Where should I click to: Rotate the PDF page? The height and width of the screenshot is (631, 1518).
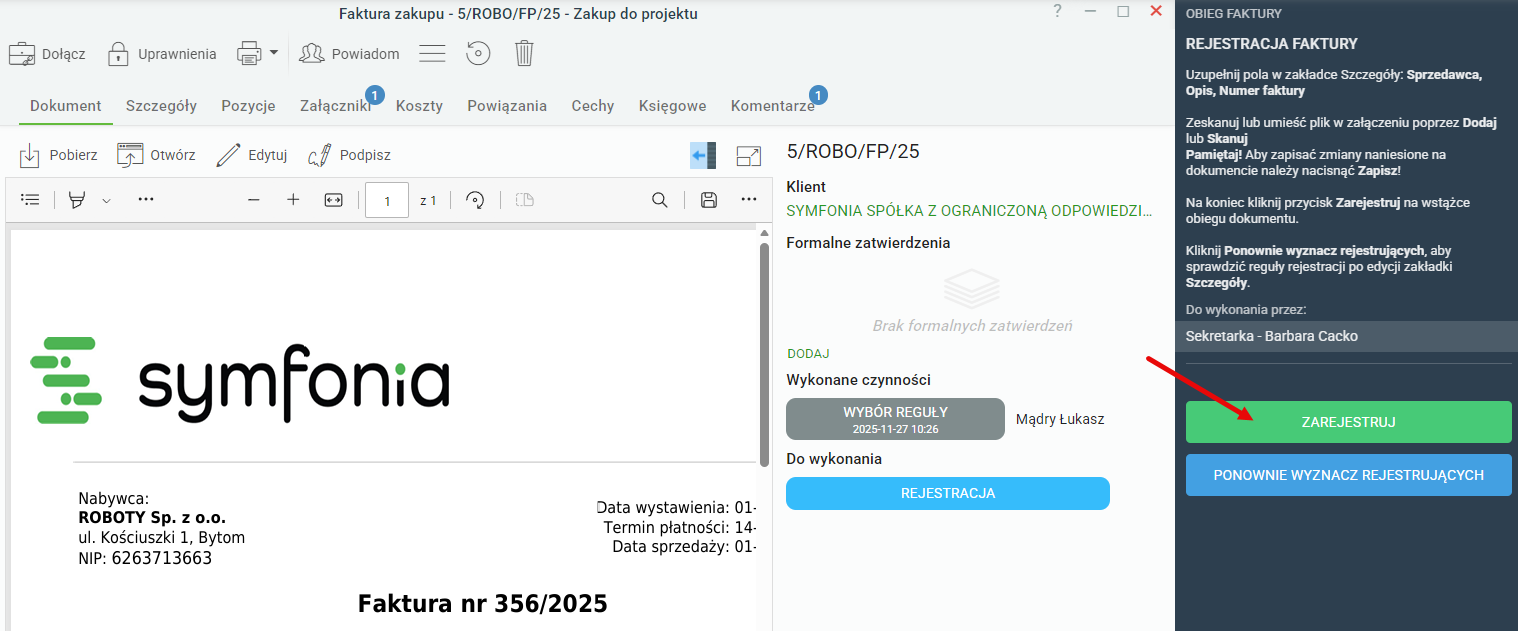(476, 200)
